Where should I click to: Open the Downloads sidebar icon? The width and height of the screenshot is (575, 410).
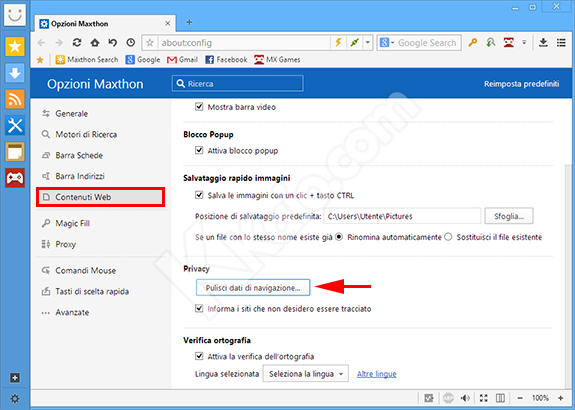(15, 73)
